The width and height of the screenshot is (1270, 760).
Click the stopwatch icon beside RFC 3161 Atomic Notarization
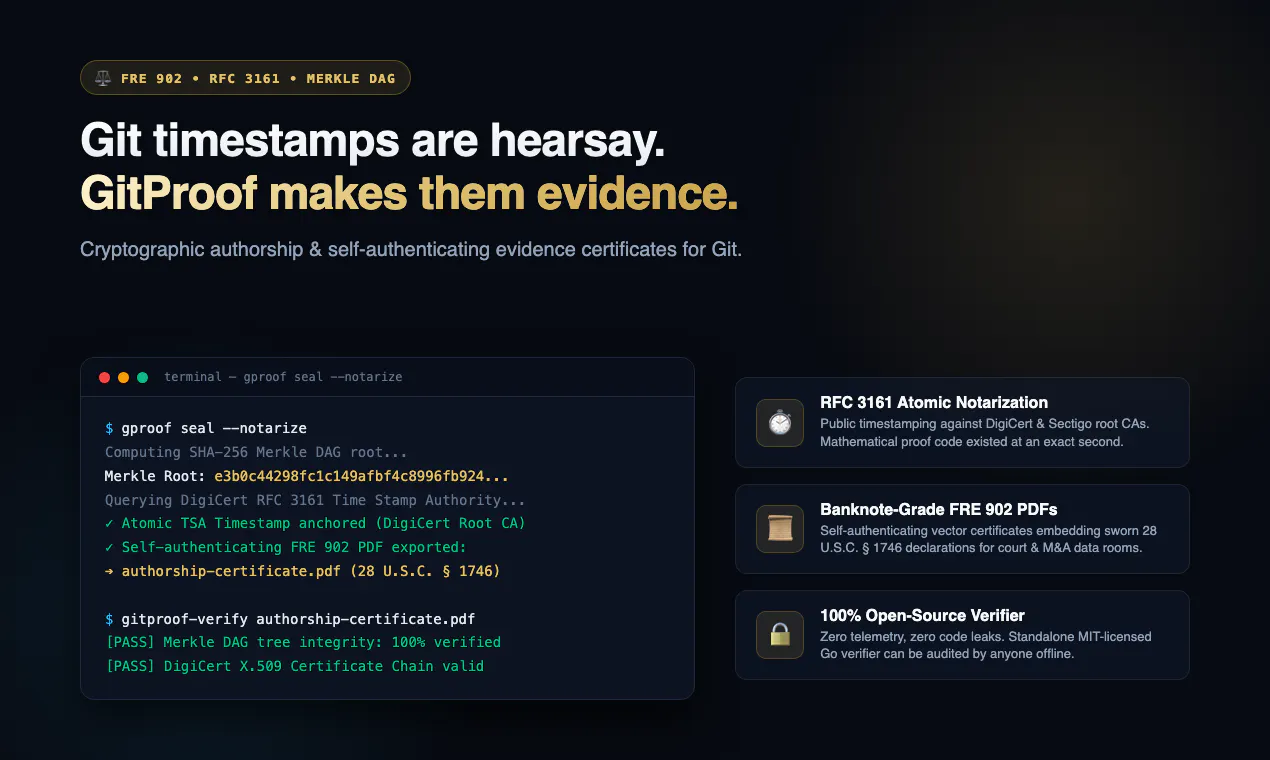(x=780, y=423)
